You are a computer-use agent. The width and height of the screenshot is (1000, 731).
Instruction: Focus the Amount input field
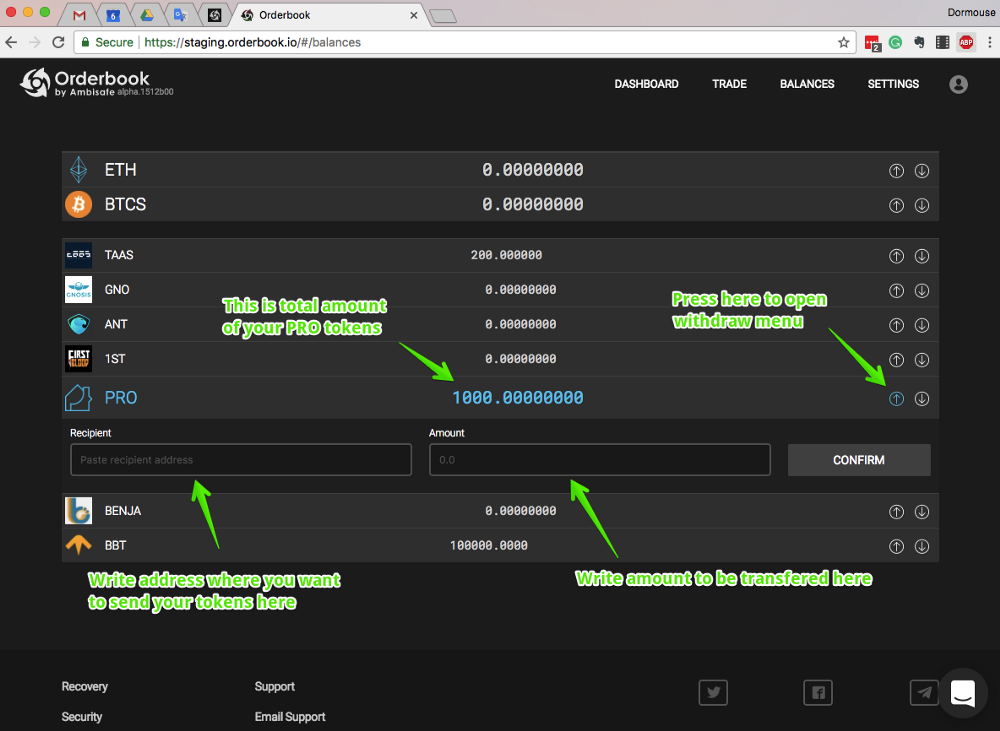(x=599, y=460)
